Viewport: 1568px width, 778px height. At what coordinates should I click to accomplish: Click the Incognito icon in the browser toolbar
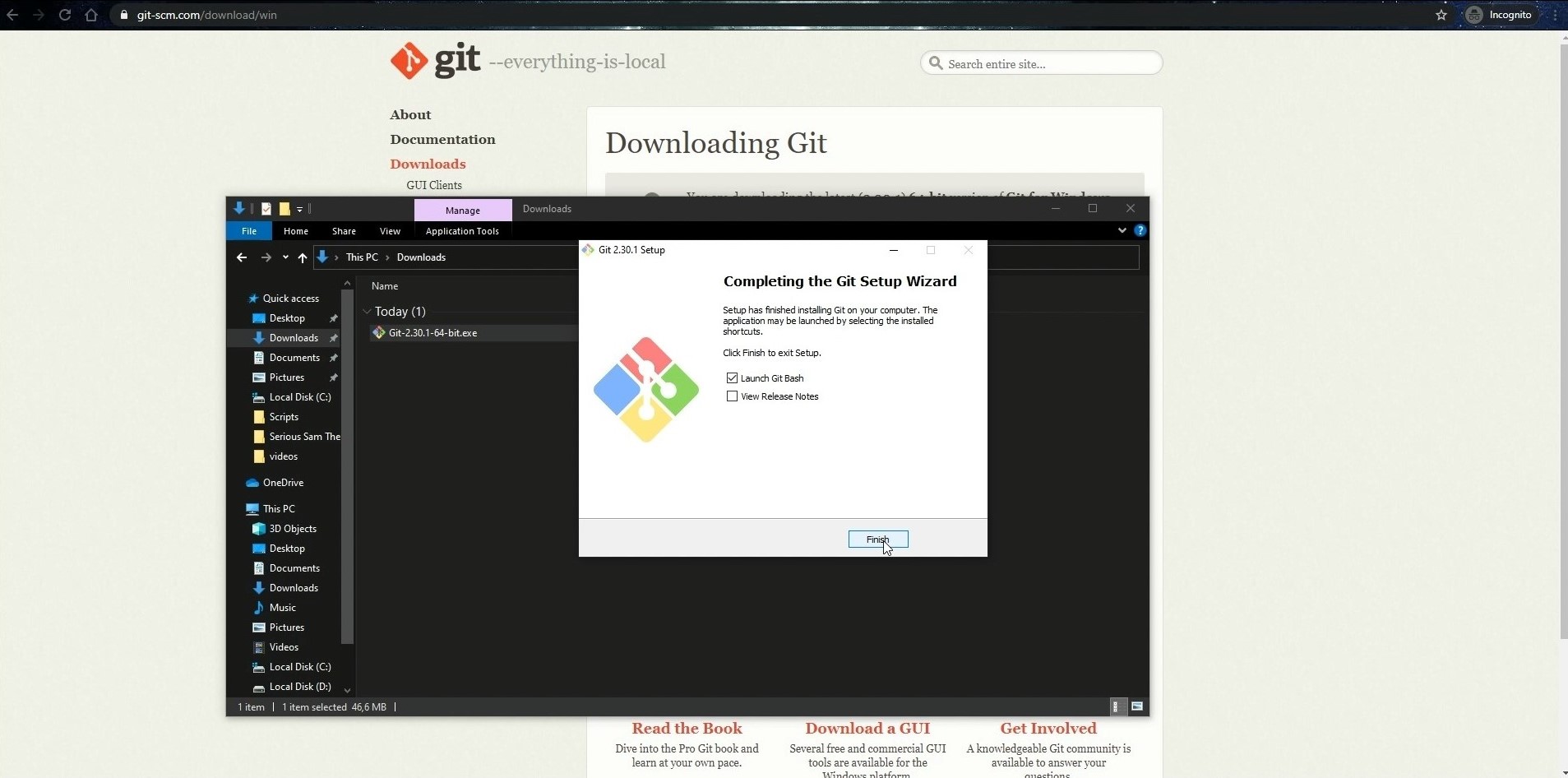point(1474,15)
